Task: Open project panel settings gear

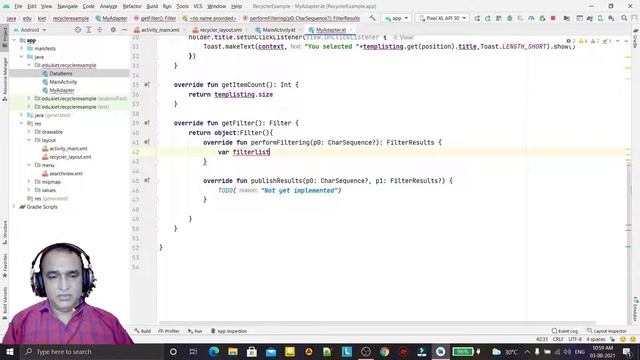Action: click(x=113, y=30)
